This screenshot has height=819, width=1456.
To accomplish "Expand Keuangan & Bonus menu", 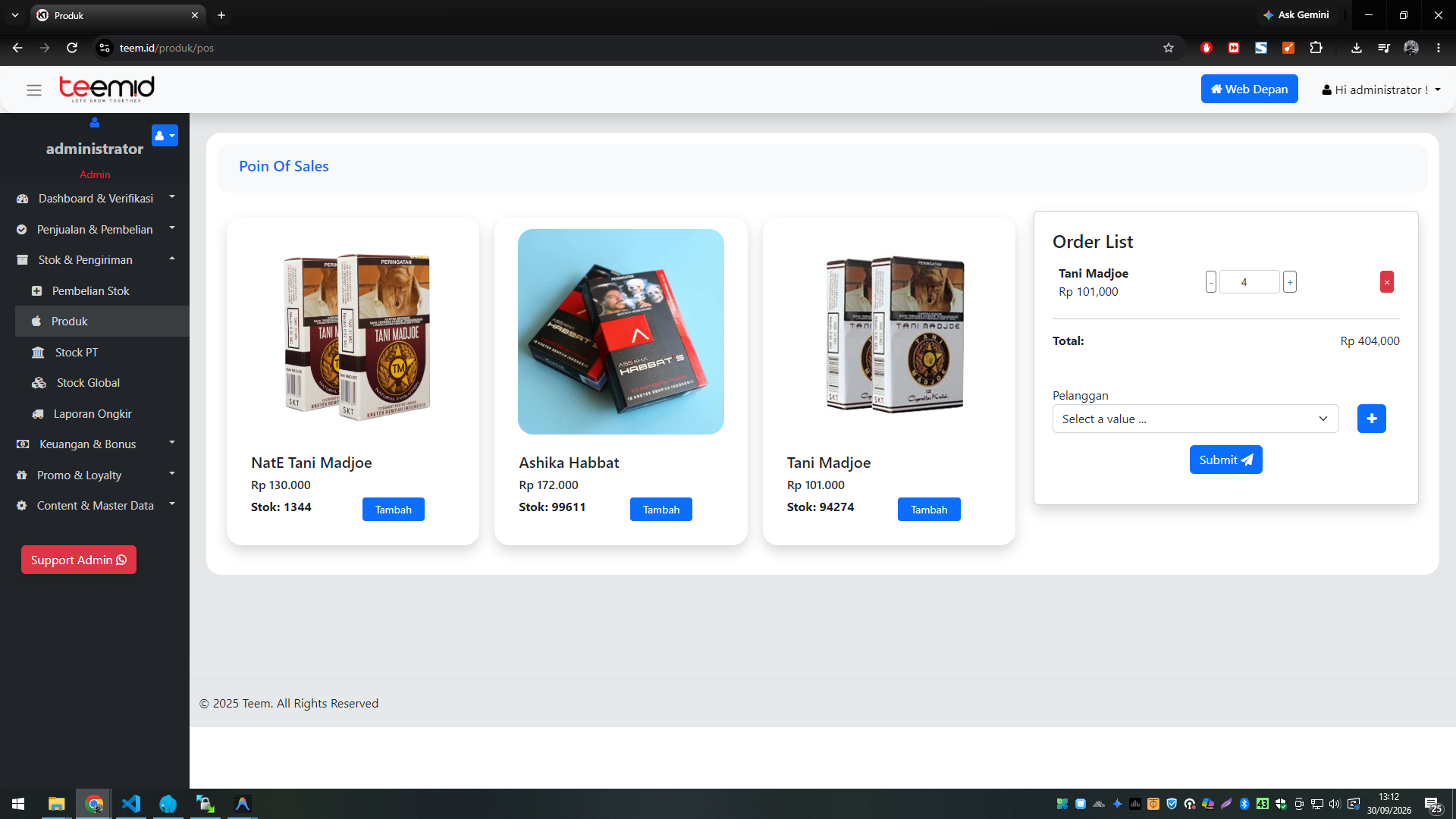I will 95,444.
